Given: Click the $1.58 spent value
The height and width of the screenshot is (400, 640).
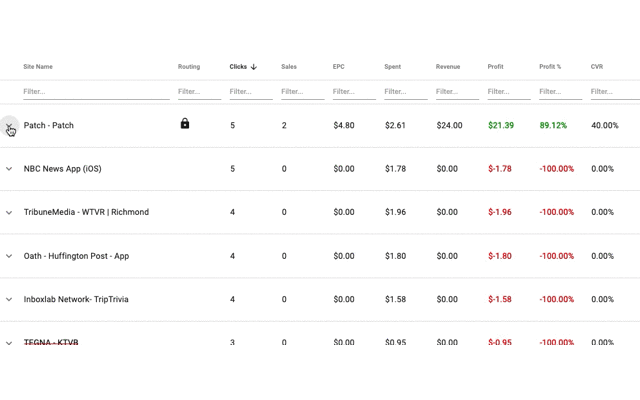Looking at the screenshot, I should pos(395,299).
